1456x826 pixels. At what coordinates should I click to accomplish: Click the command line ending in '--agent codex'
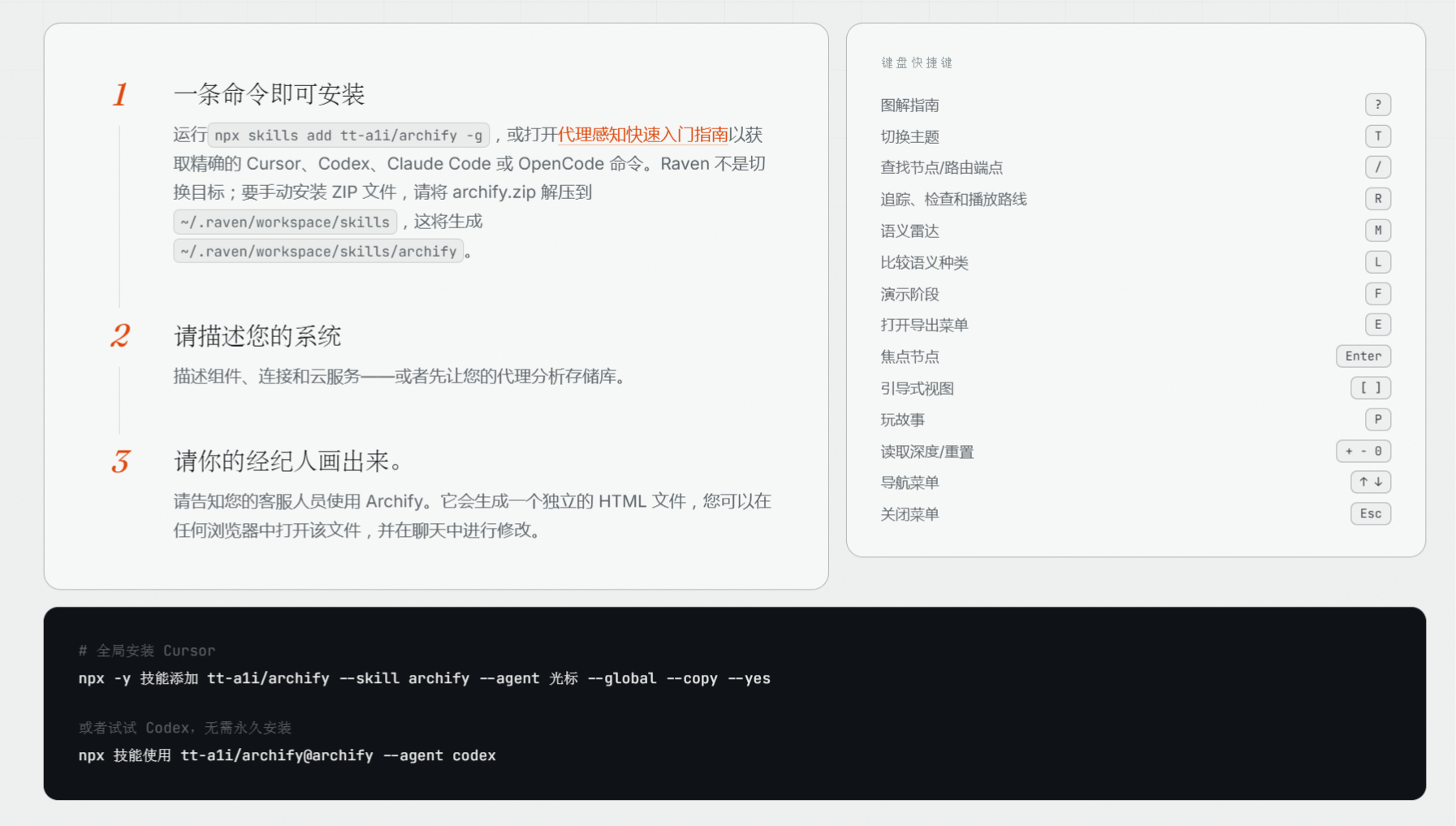coord(287,755)
